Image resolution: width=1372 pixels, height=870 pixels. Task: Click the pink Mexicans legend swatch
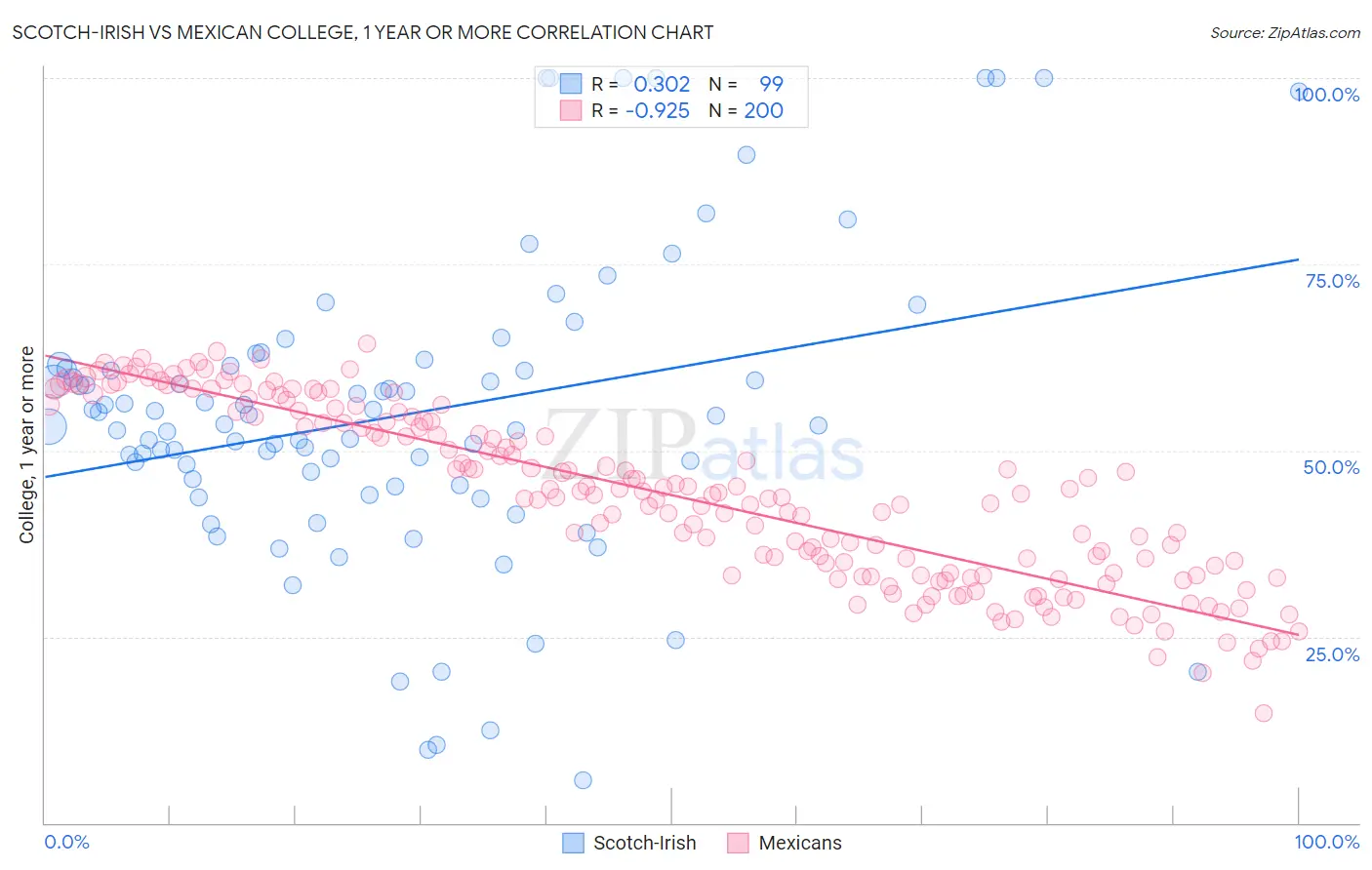[x=738, y=843]
